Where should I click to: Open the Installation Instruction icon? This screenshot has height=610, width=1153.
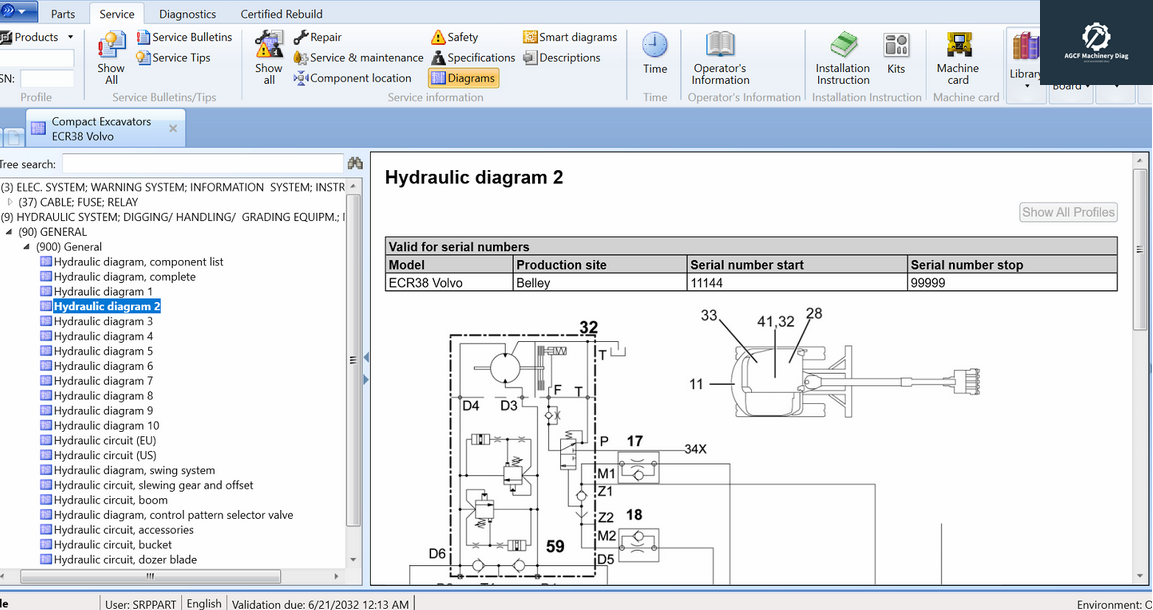coord(842,46)
